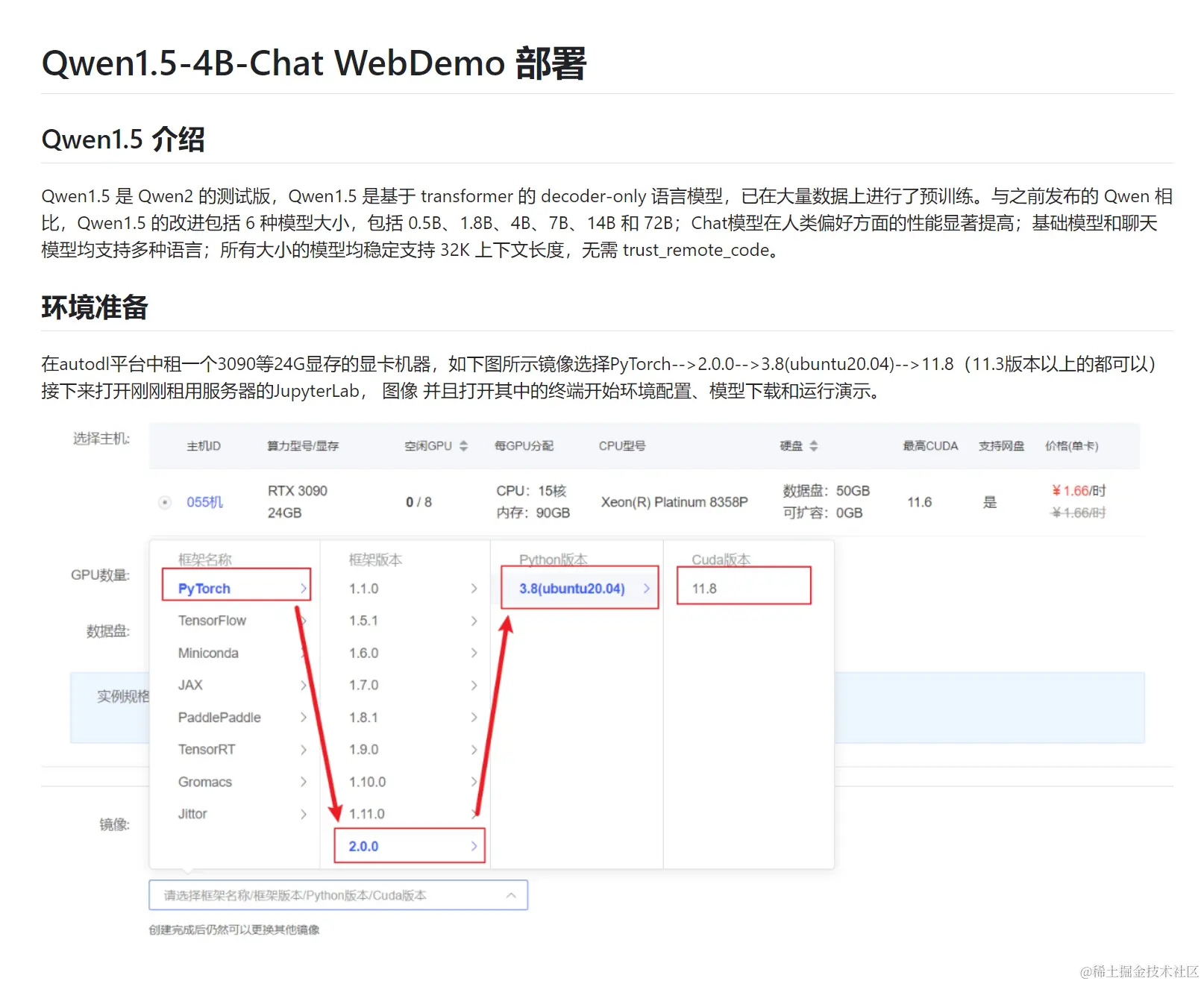Expand chevron next to version 1.6.0
Viewport: 1204px width, 984px height.
[x=474, y=653]
